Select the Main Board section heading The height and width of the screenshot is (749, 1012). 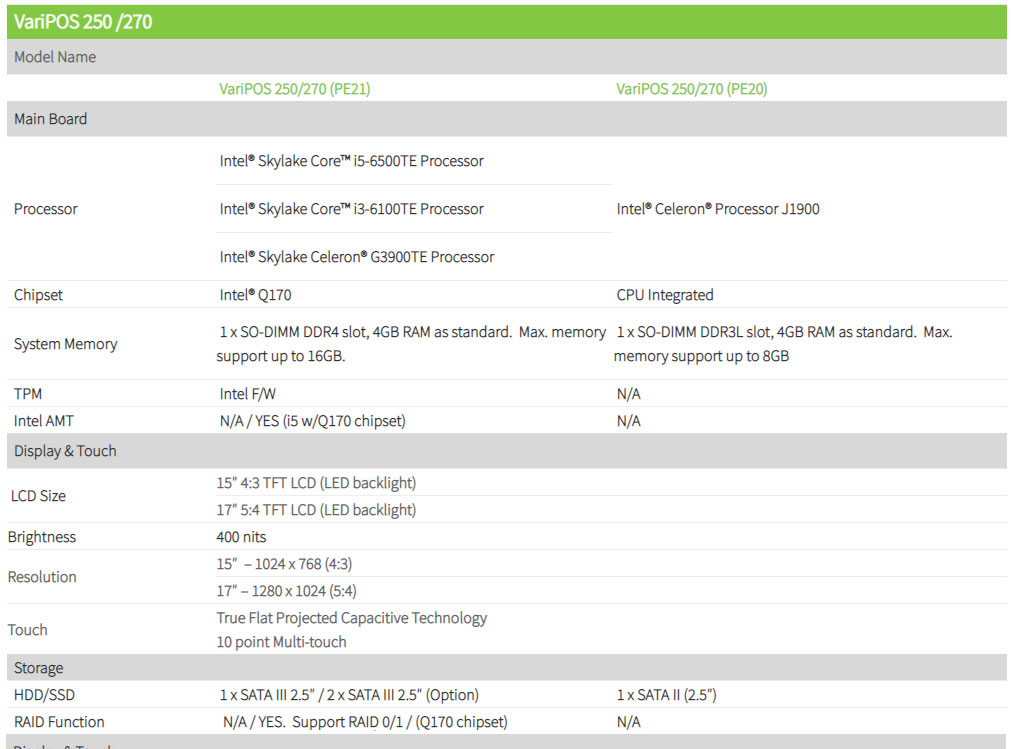50,119
